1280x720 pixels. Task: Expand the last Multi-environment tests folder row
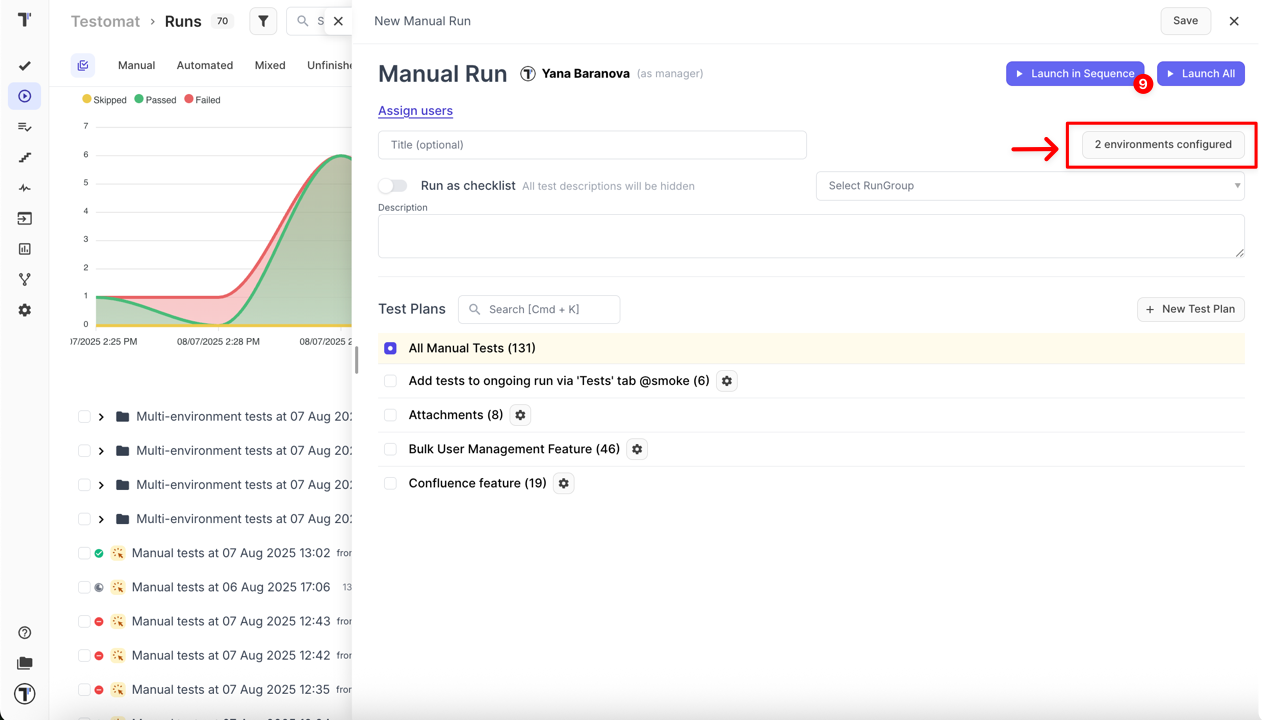[101, 519]
